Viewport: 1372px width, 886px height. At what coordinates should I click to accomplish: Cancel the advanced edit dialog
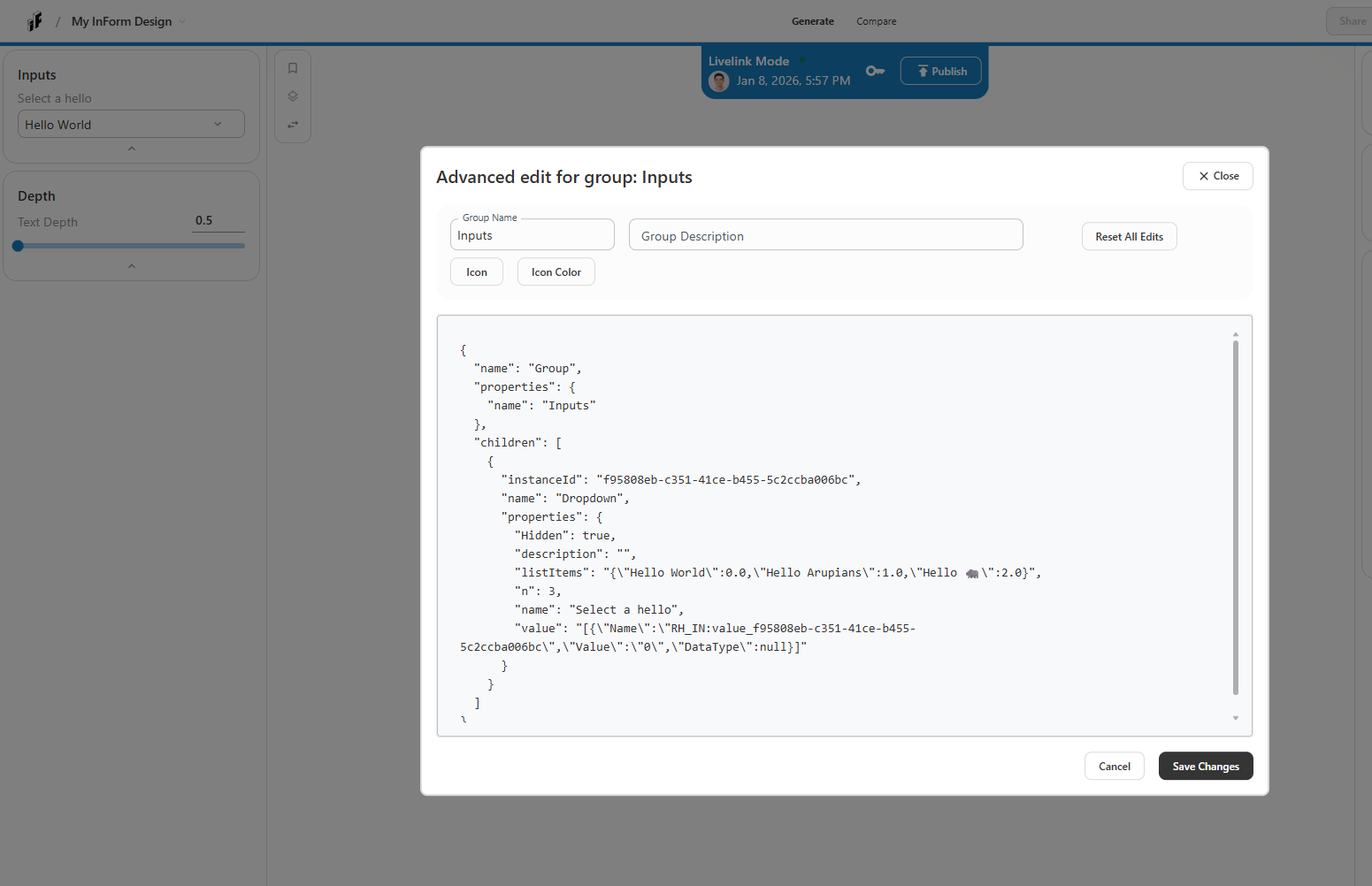click(1114, 767)
